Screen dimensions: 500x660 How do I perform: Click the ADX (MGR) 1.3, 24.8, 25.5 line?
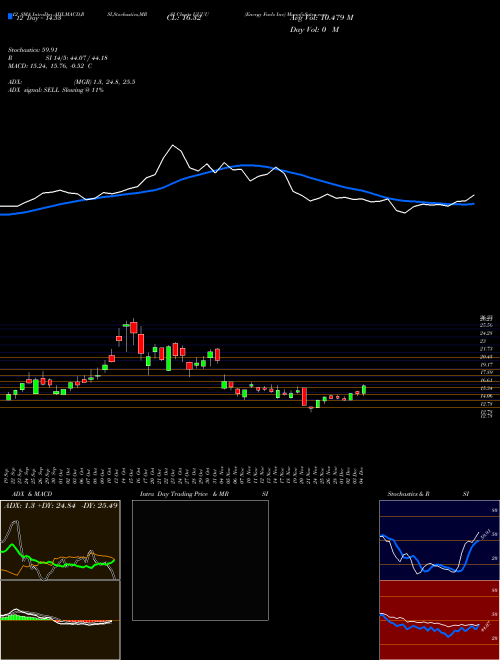pyautogui.click(x=72, y=82)
